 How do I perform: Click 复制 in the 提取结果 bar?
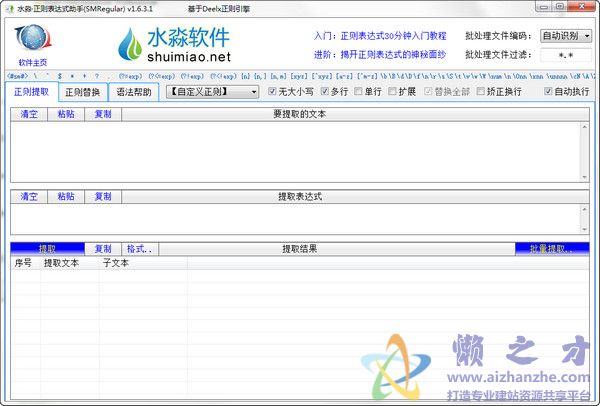(x=103, y=249)
